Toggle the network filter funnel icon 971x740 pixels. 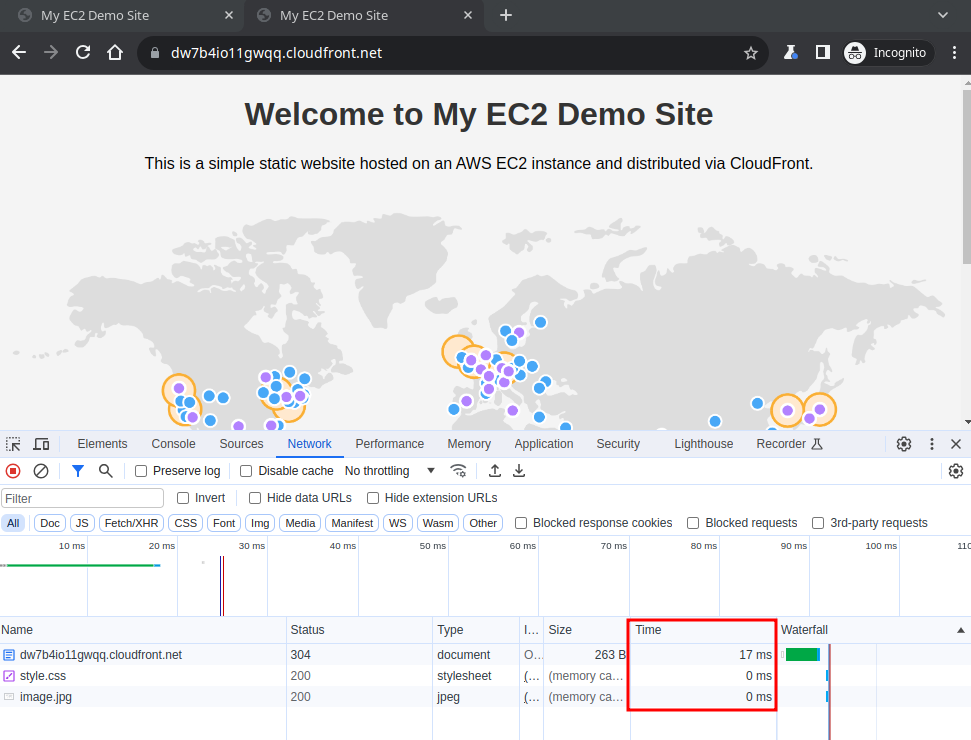[x=78, y=471]
